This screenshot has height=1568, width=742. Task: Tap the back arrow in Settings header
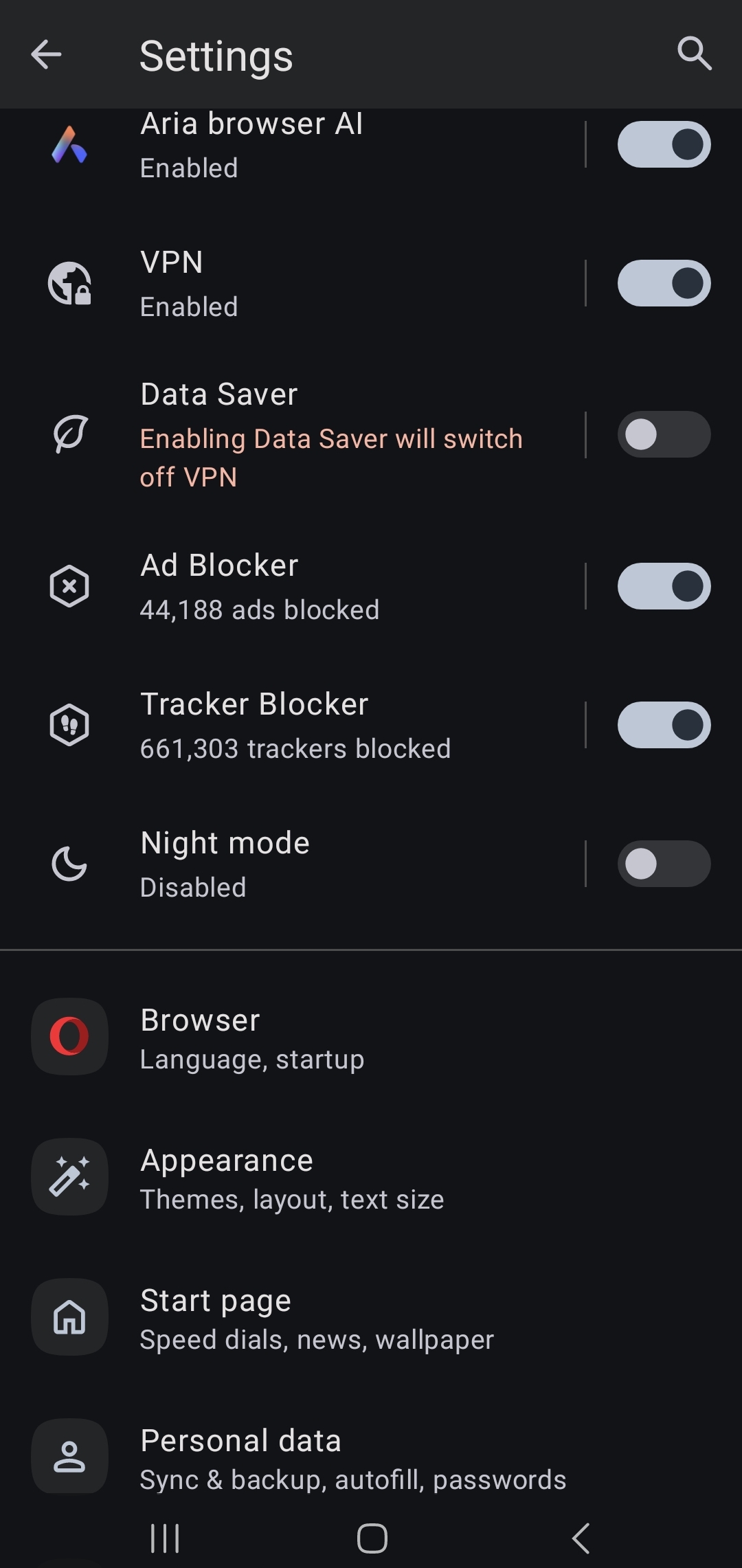47,54
